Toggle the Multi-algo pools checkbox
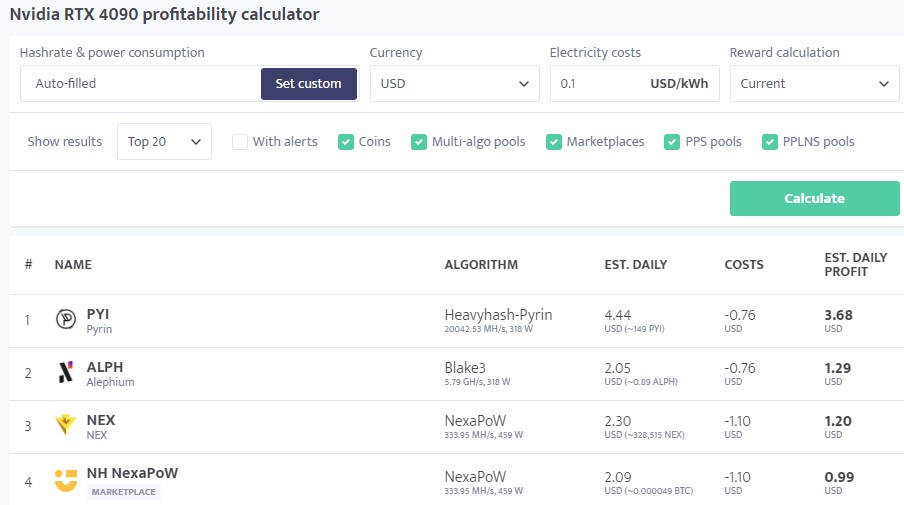 pyautogui.click(x=419, y=142)
